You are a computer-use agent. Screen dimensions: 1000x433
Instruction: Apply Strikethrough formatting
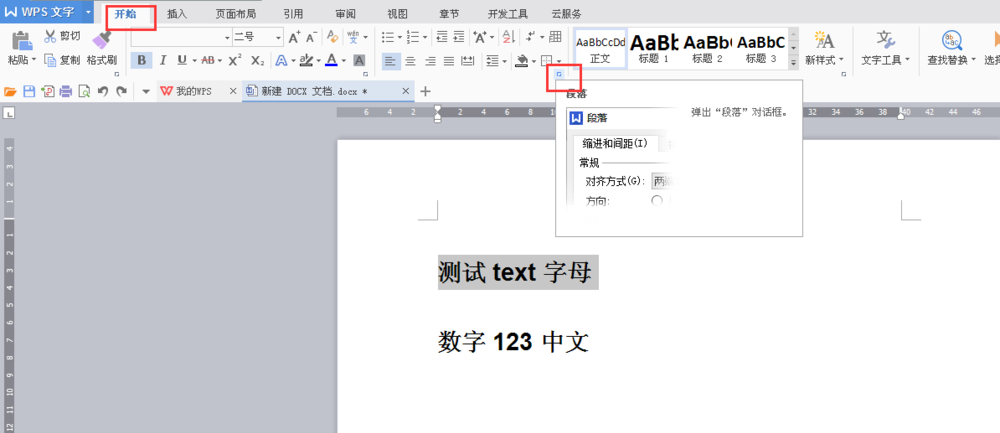point(208,60)
